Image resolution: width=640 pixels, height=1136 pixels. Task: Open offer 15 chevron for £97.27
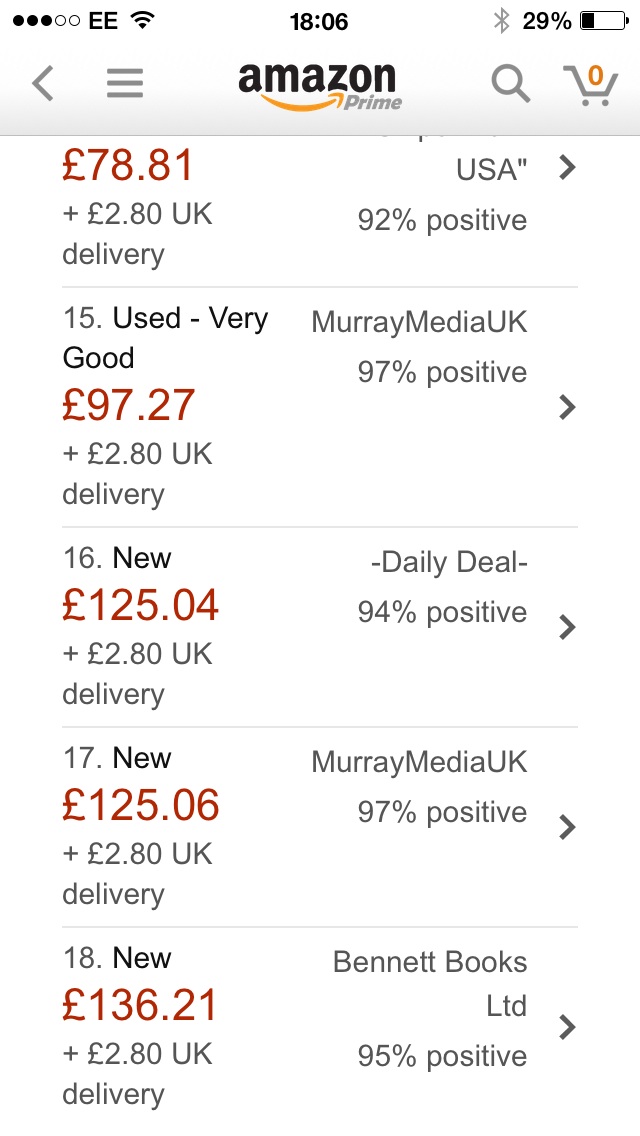coord(567,407)
